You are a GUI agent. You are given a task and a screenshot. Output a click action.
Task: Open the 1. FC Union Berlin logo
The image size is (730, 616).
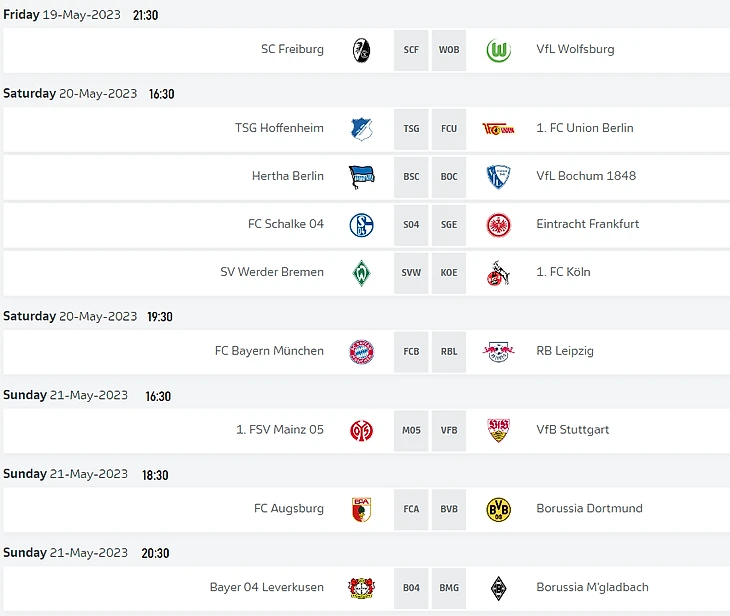tap(498, 129)
